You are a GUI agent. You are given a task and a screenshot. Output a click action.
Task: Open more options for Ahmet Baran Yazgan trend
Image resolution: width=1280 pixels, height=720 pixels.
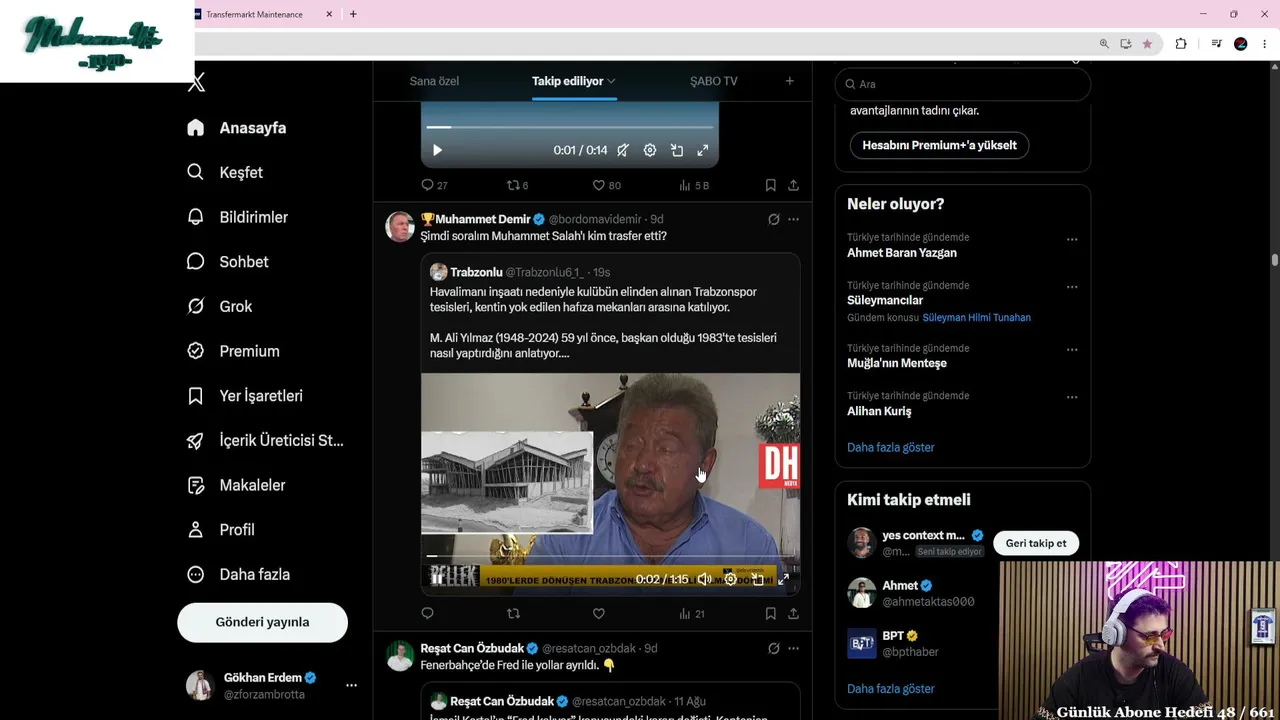pos(1072,239)
